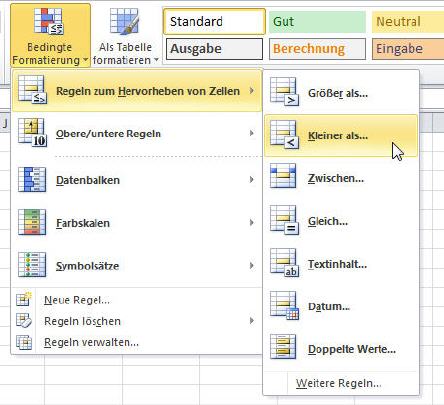Click the Datenbalken icon
Viewport: 444px width, 405px height.
(x=32, y=179)
